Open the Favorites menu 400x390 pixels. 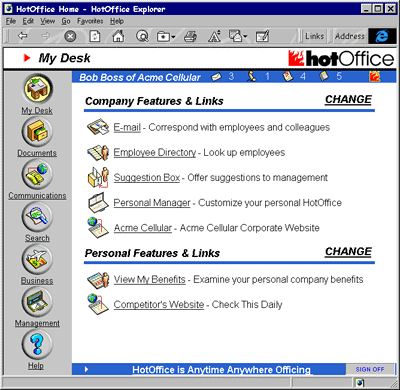point(90,21)
